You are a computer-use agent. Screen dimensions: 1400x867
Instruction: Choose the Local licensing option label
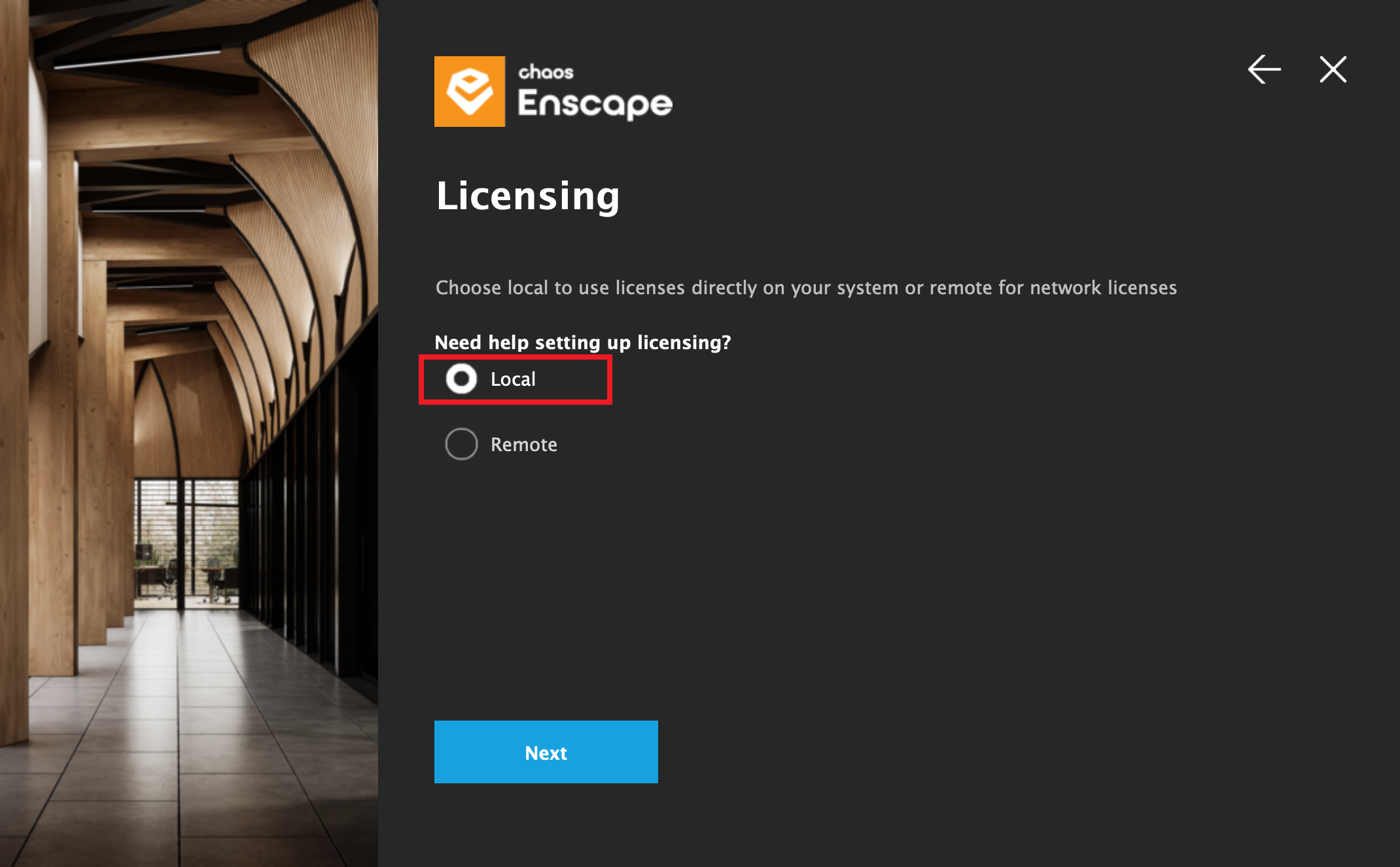pos(513,379)
